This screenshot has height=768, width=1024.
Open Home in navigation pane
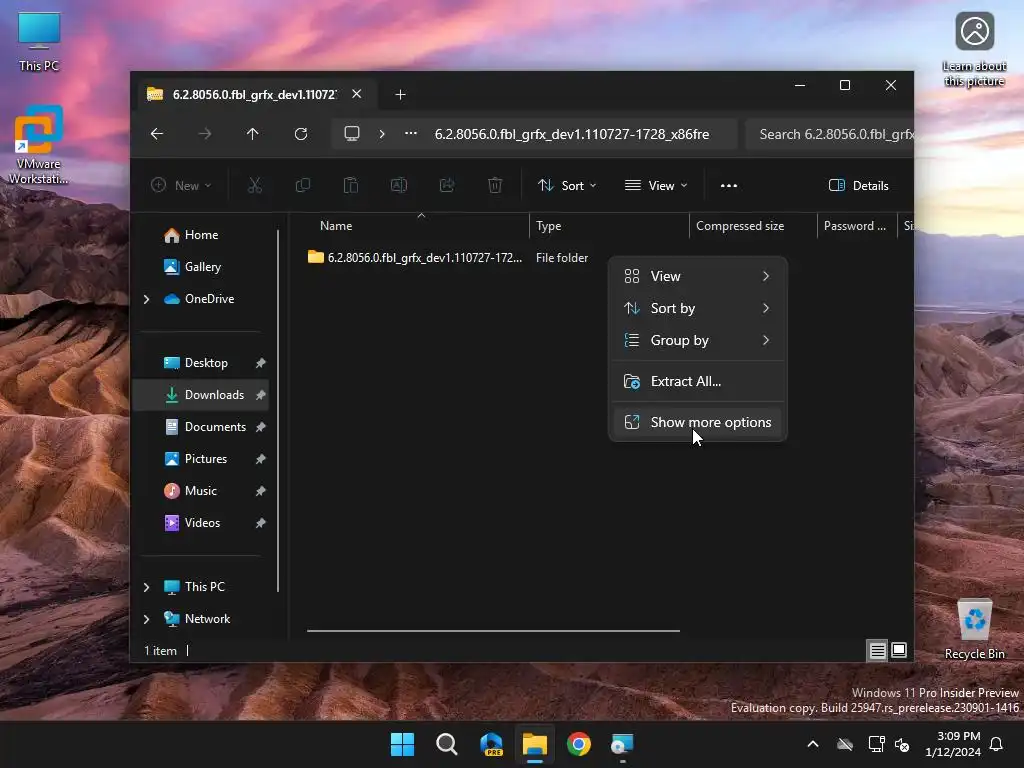(x=201, y=235)
